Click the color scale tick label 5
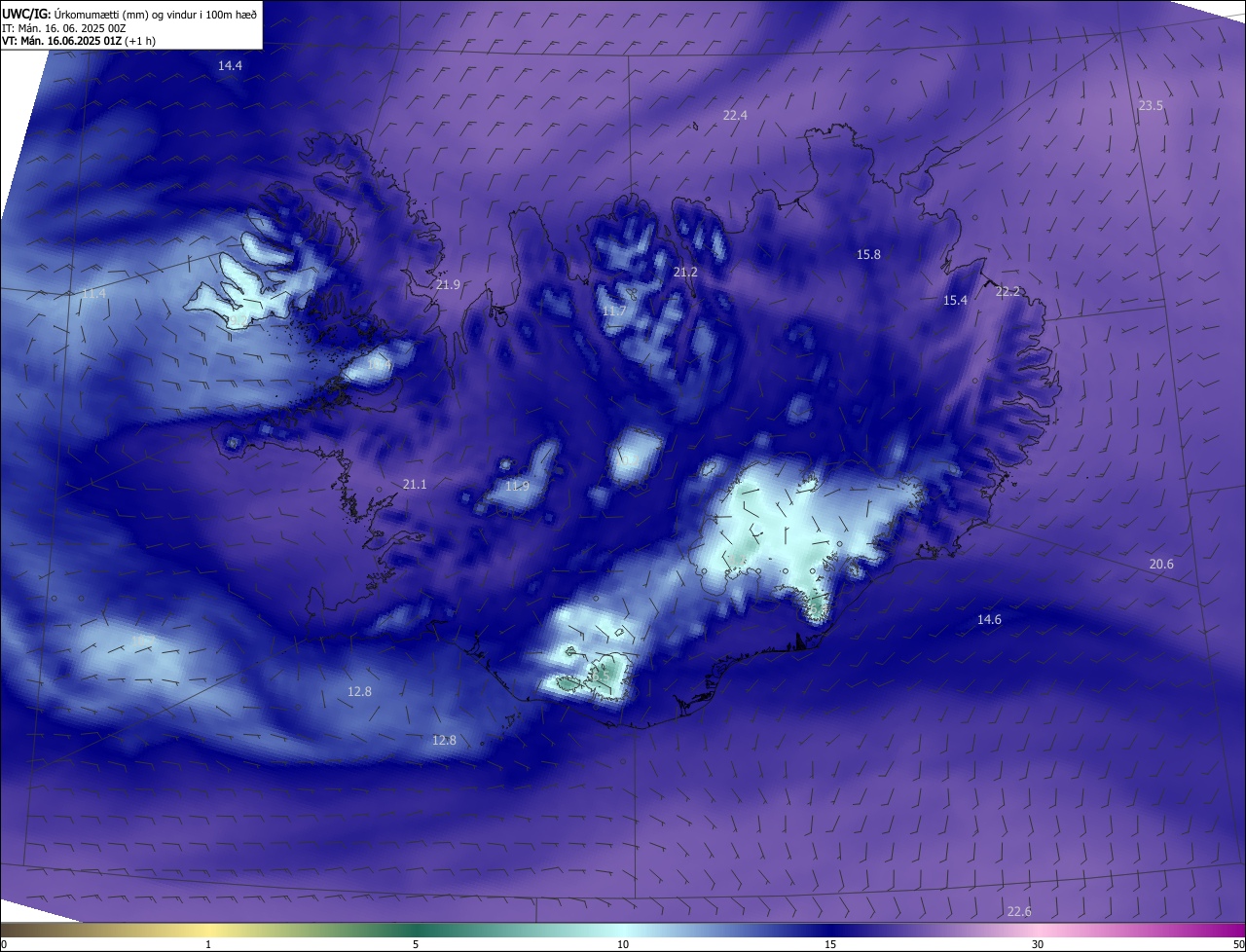The image size is (1246, 952). tap(416, 944)
